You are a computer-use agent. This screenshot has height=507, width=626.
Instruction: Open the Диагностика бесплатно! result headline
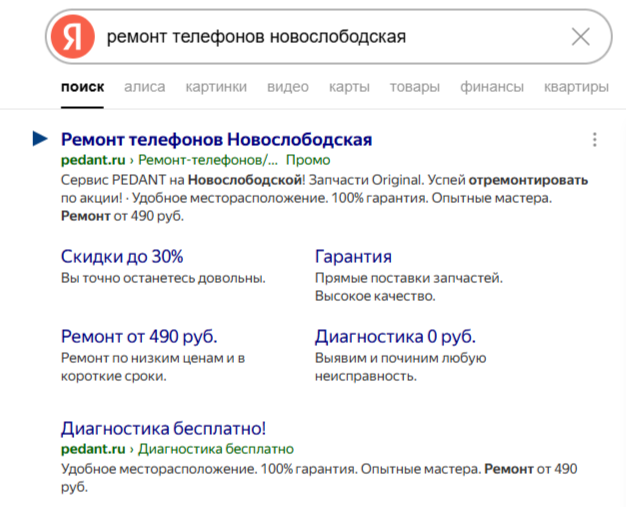tap(163, 428)
